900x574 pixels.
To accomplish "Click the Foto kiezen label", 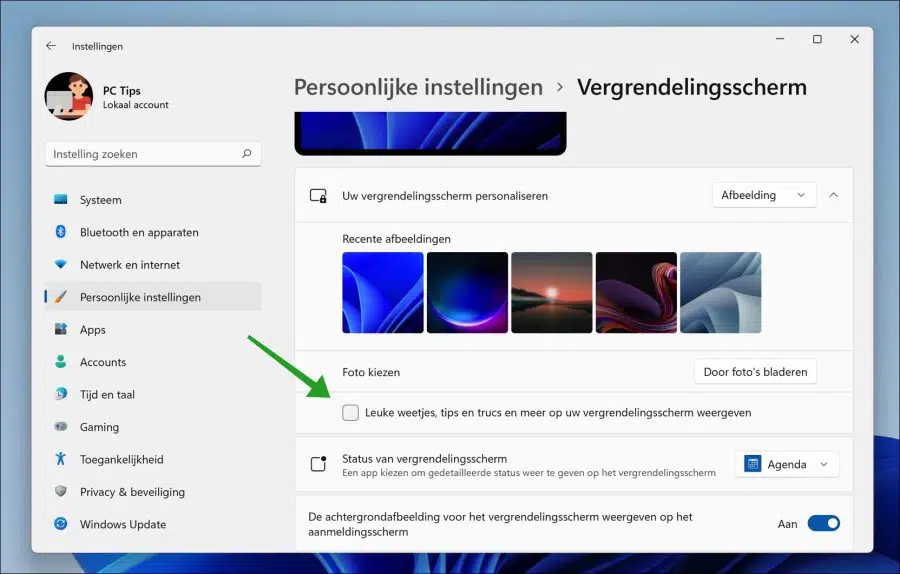I will 371,372.
